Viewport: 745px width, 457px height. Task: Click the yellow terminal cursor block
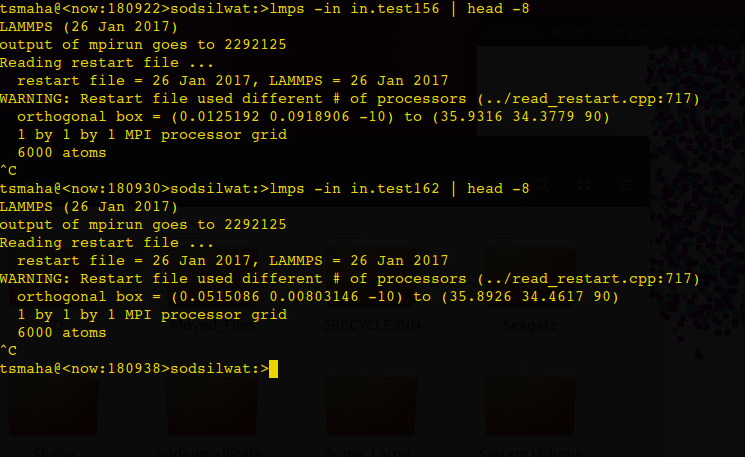click(x=273, y=369)
